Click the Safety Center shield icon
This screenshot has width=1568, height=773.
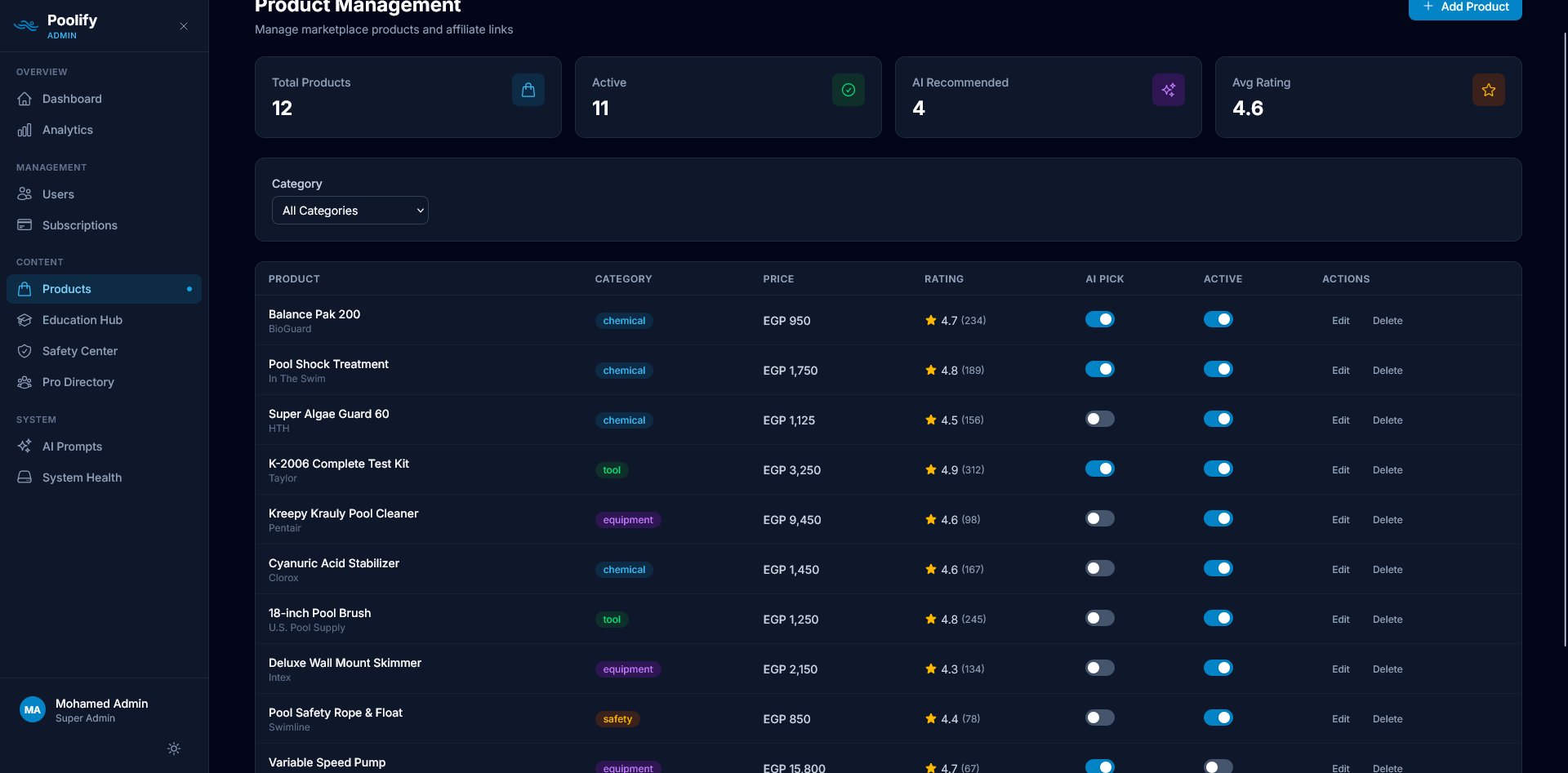24,351
